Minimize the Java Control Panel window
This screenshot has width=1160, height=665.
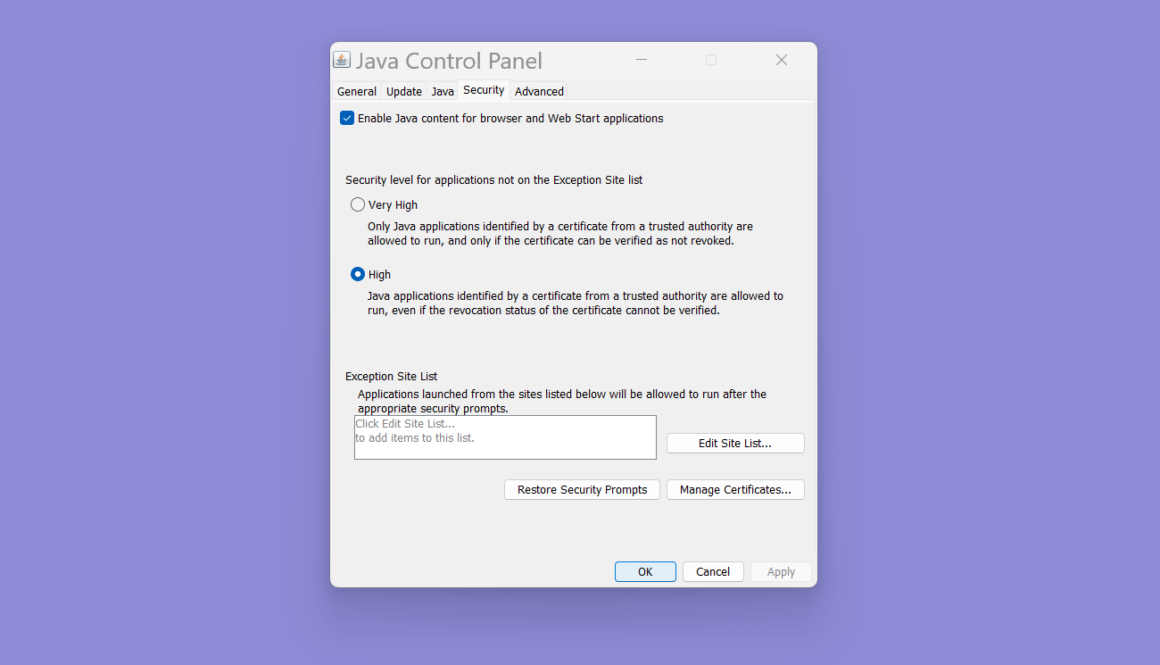pyautogui.click(x=641, y=60)
